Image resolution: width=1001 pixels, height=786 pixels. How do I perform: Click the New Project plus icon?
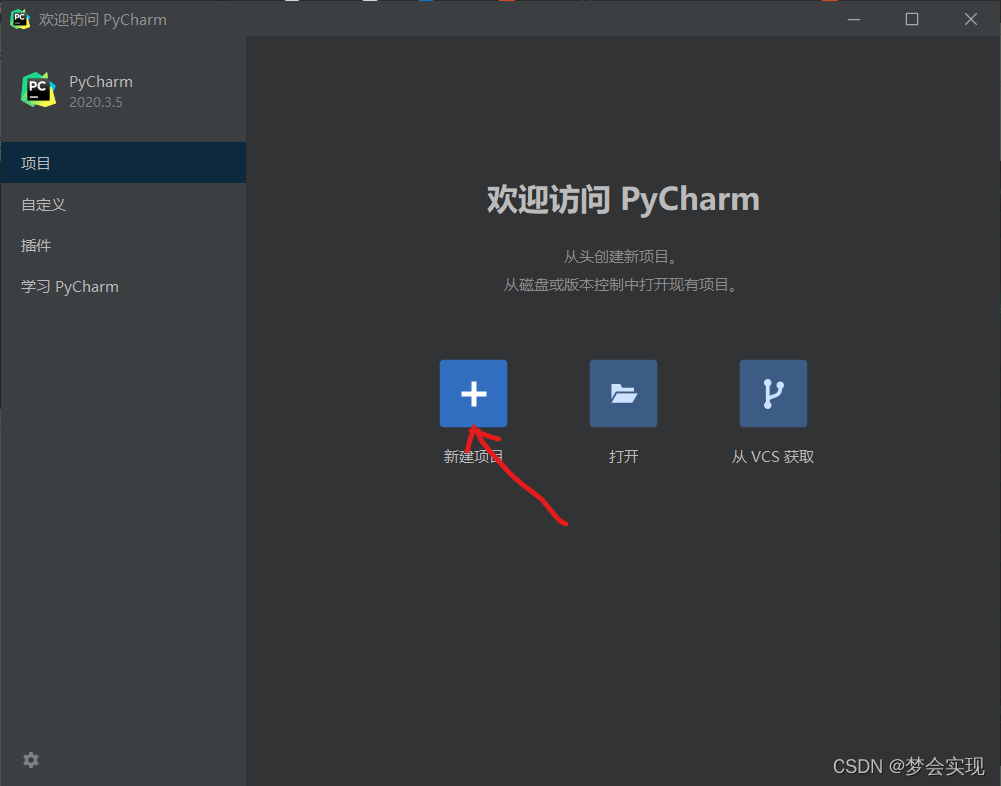(473, 393)
